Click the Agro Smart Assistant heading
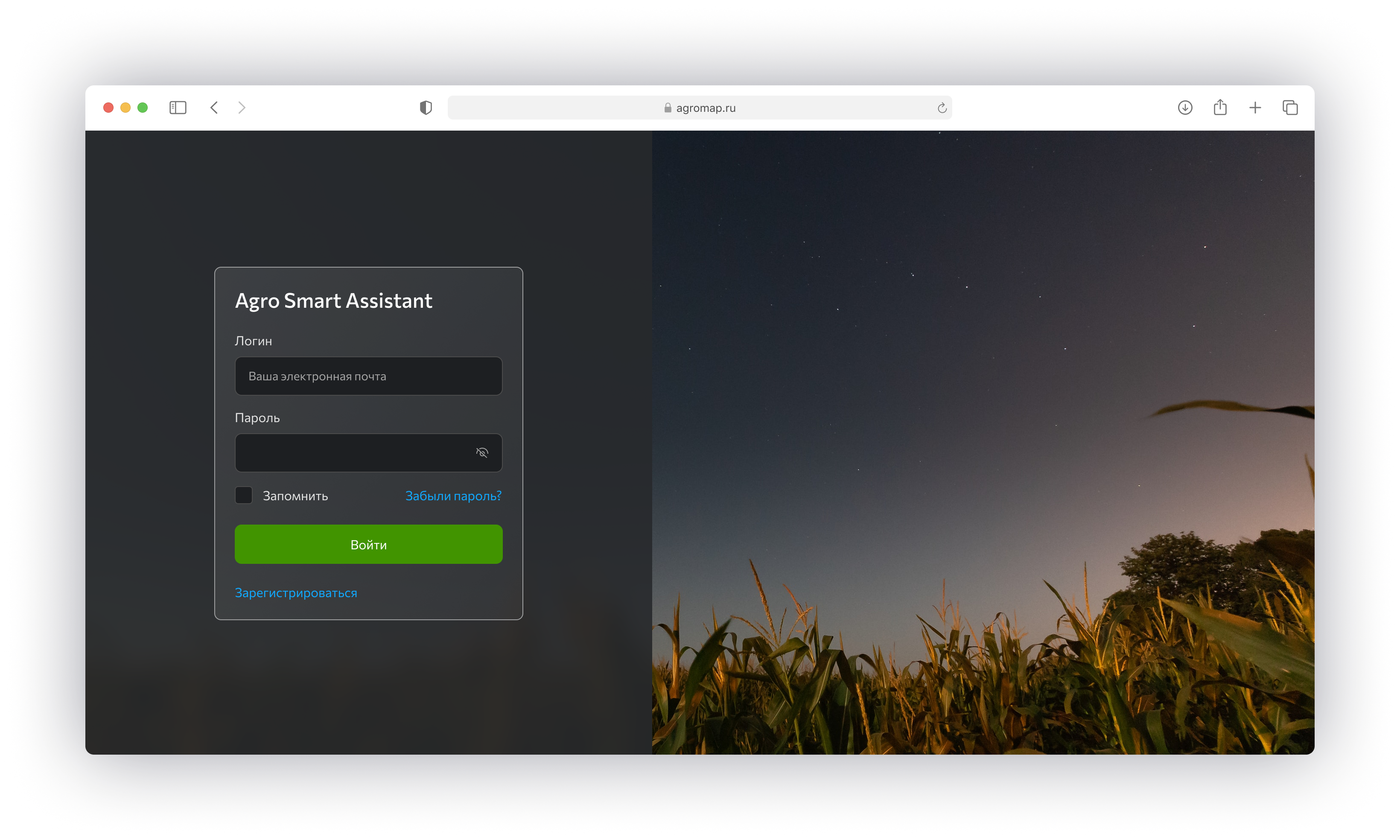 (x=333, y=300)
